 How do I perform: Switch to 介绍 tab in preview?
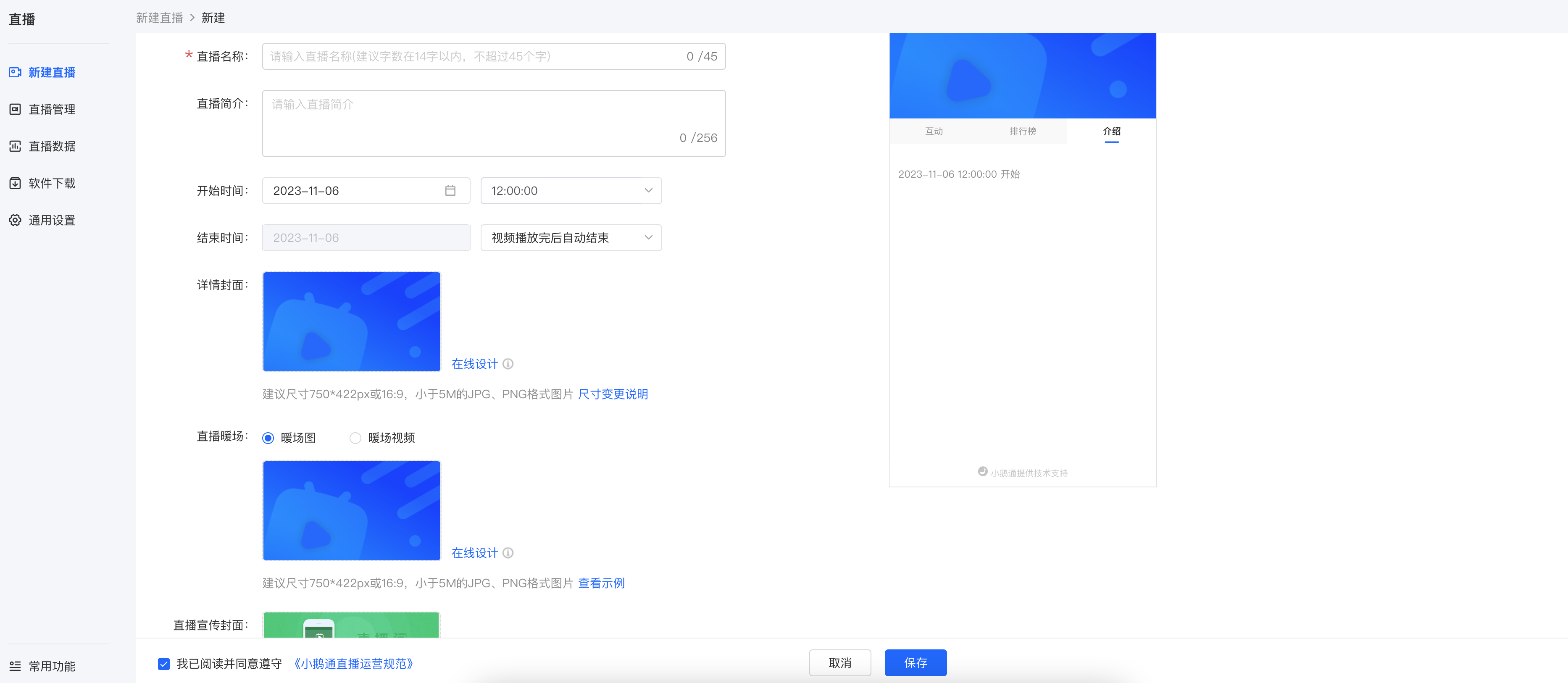click(1111, 131)
